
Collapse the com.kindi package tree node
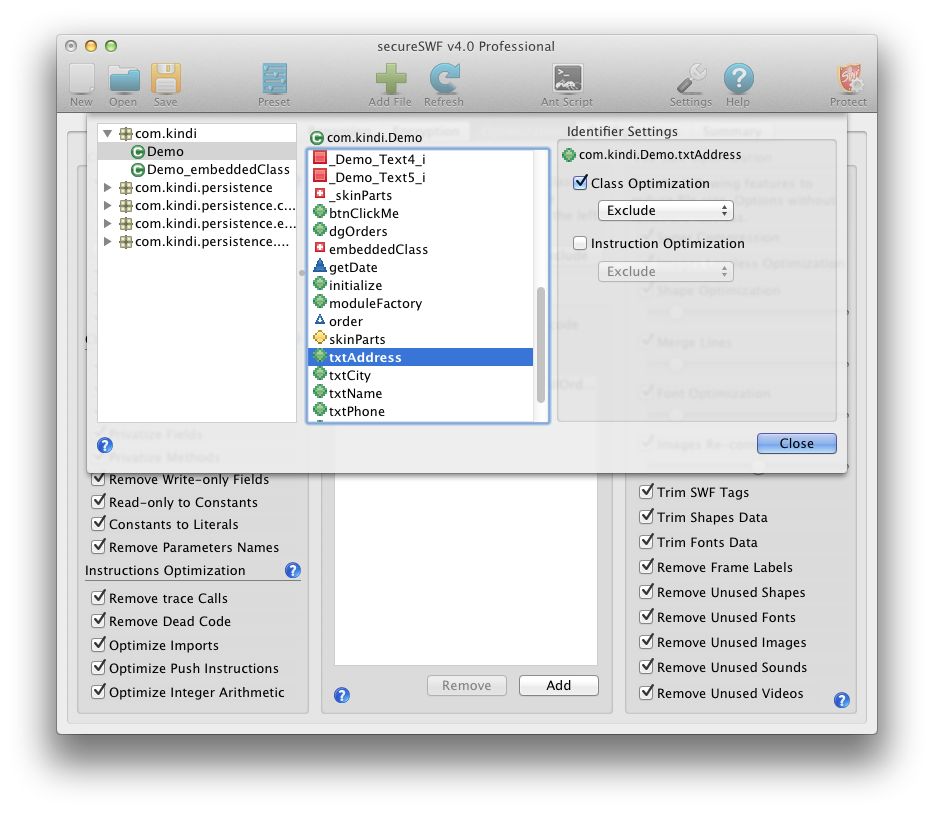[x=108, y=133]
